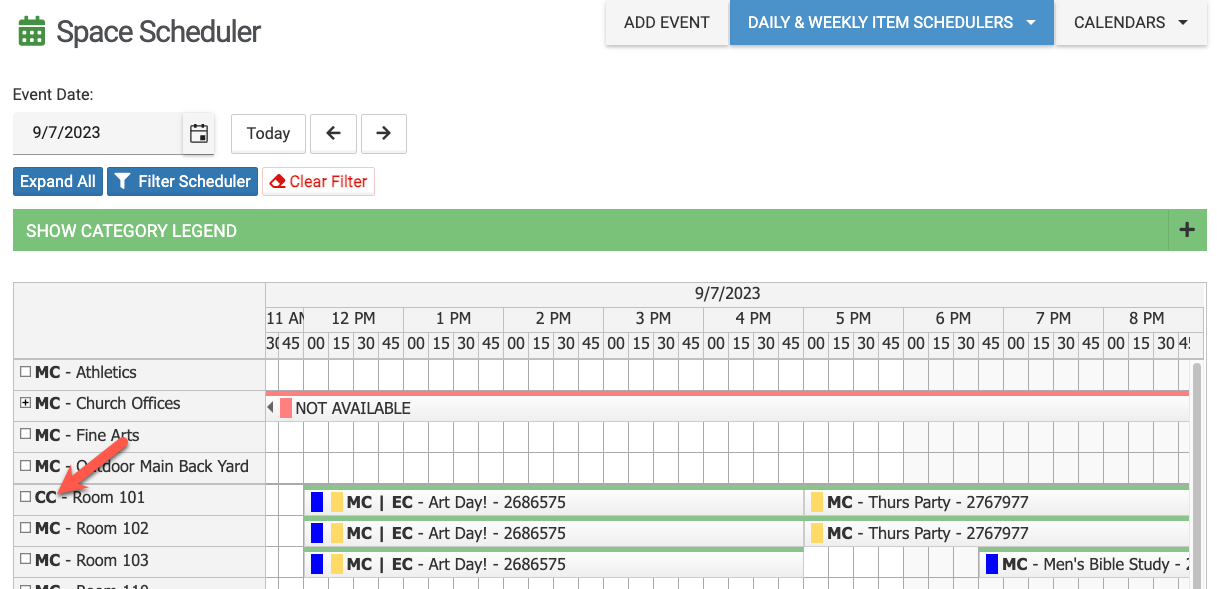Viewport: 1217px width, 589px height.
Task: Click the small left arrow beside NOT AVAILABLE
Action: click(x=270, y=408)
